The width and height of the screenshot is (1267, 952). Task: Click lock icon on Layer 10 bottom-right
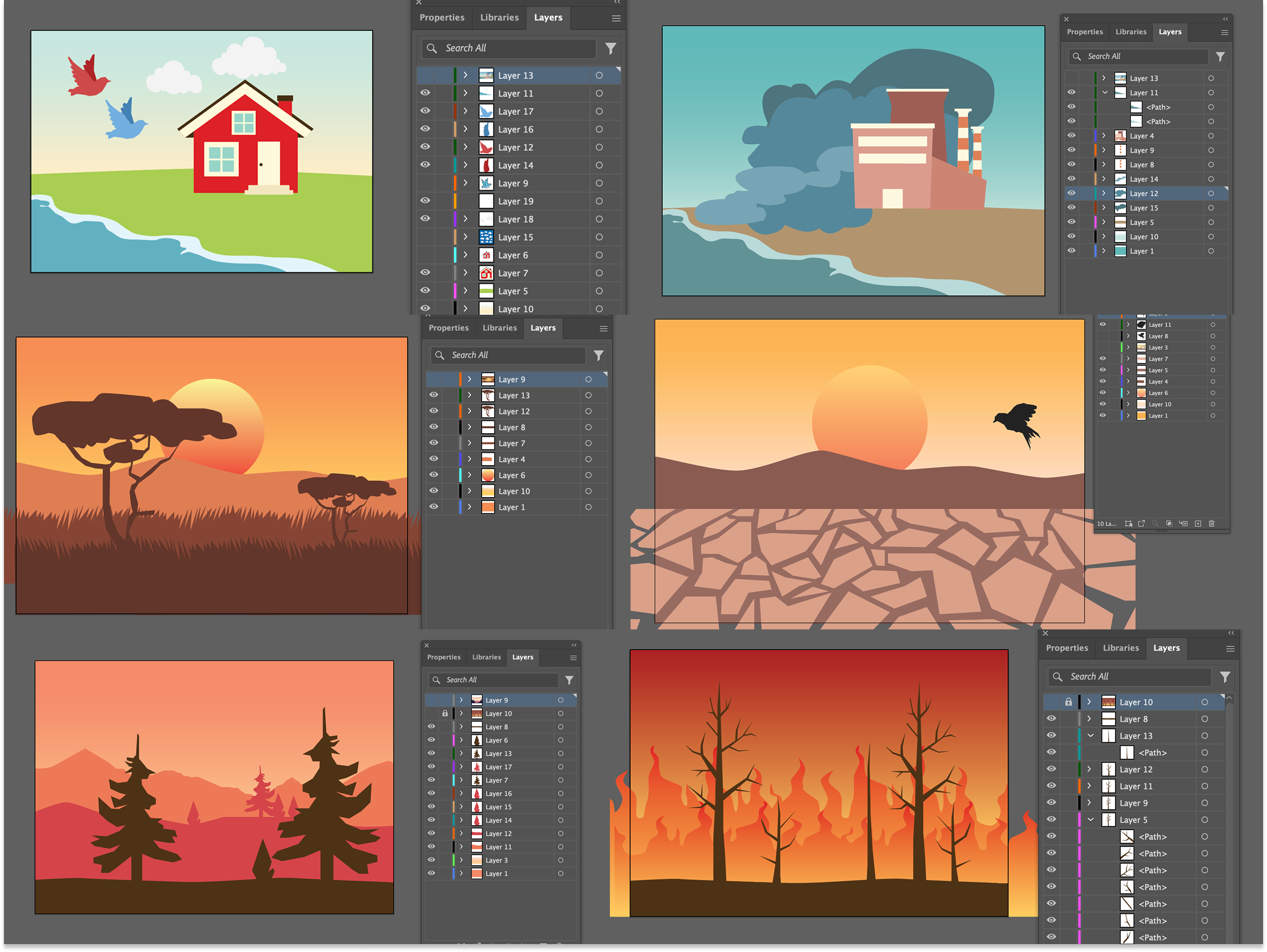[1068, 702]
